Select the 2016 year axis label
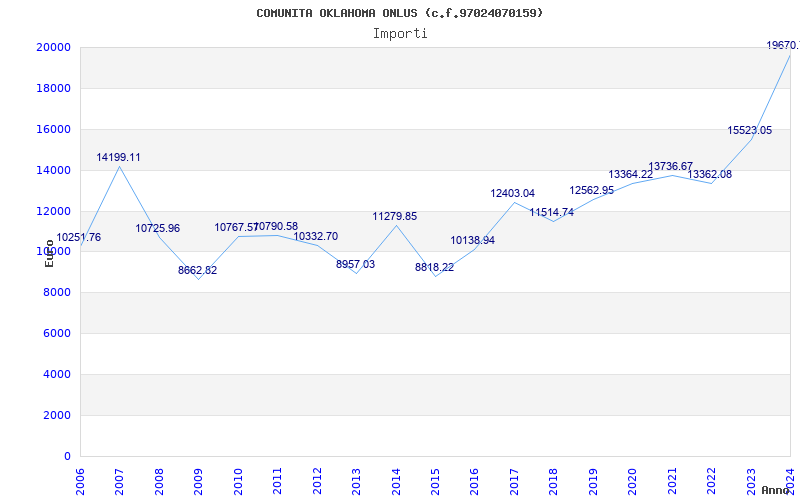This screenshot has height=500, width=800. click(x=474, y=482)
